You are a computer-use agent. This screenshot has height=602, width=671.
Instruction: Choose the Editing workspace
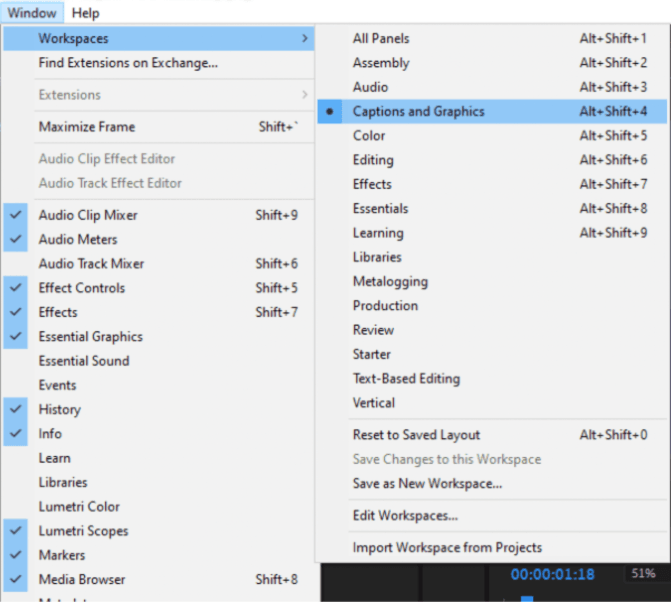373,160
